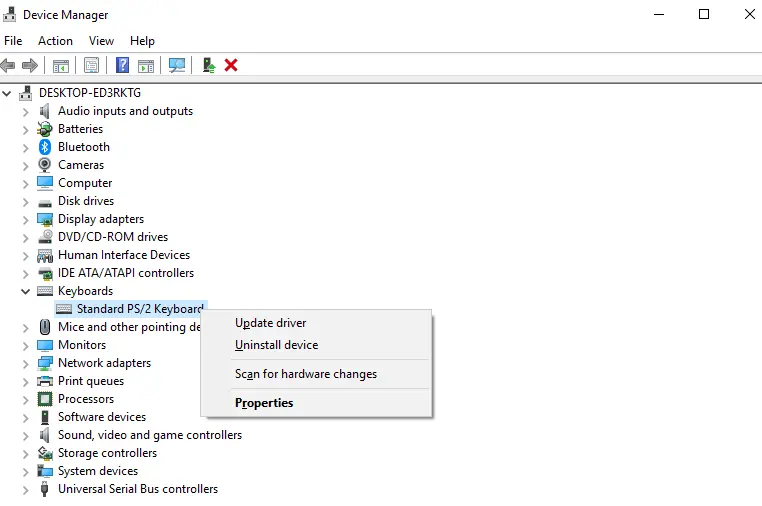Expand the Monitors chevron
The height and width of the screenshot is (506, 762).
pos(25,346)
